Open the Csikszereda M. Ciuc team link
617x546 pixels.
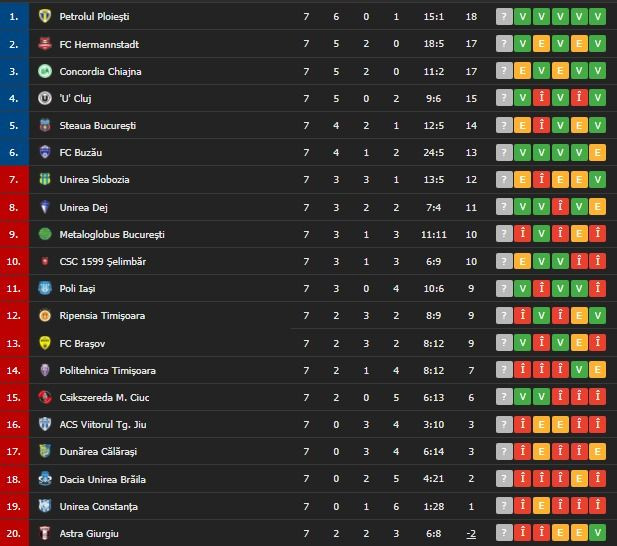pos(104,397)
